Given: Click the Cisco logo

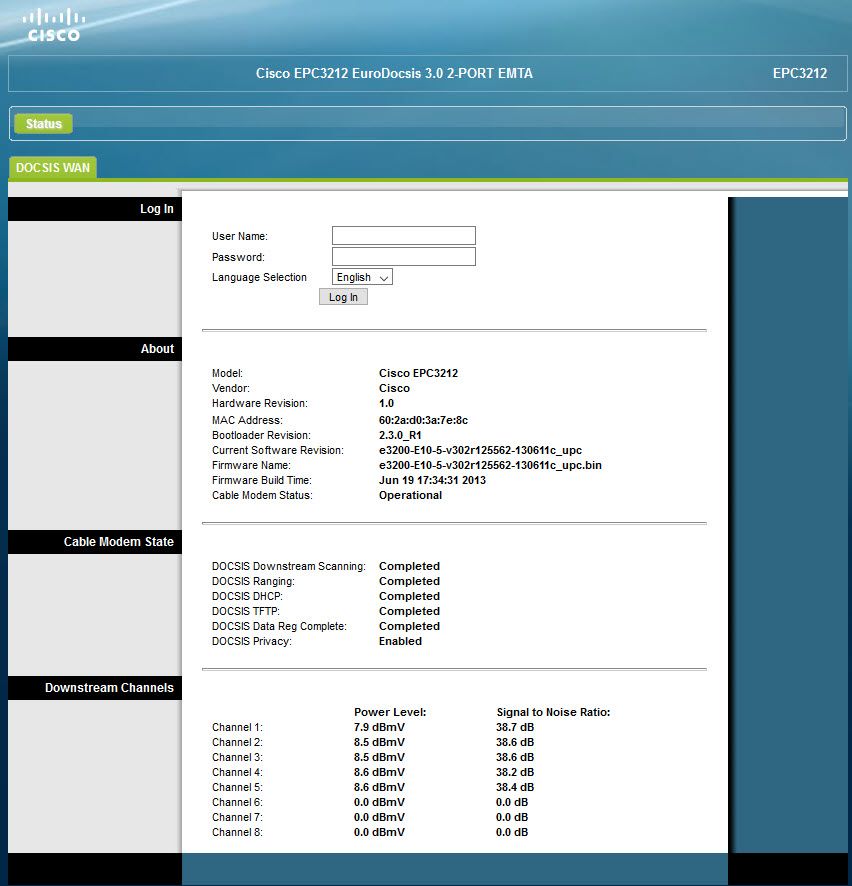Looking at the screenshot, I should point(54,25).
